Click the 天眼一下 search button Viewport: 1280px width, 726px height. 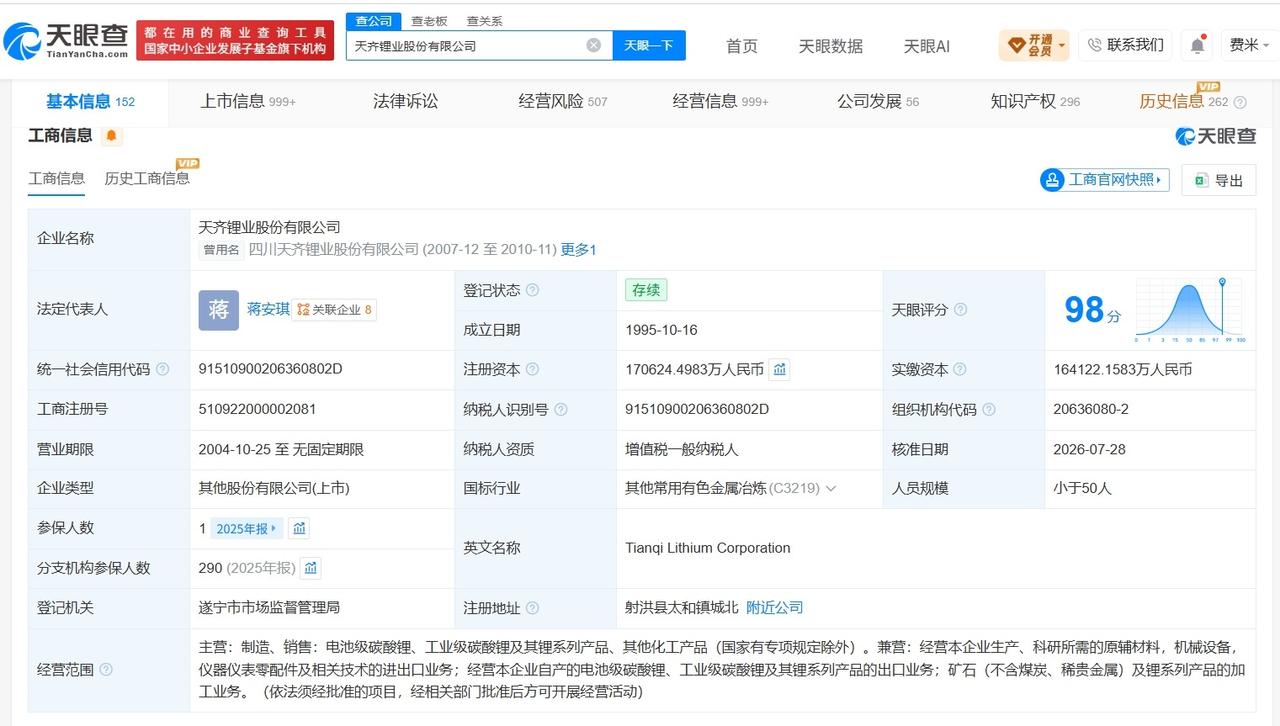pos(648,45)
